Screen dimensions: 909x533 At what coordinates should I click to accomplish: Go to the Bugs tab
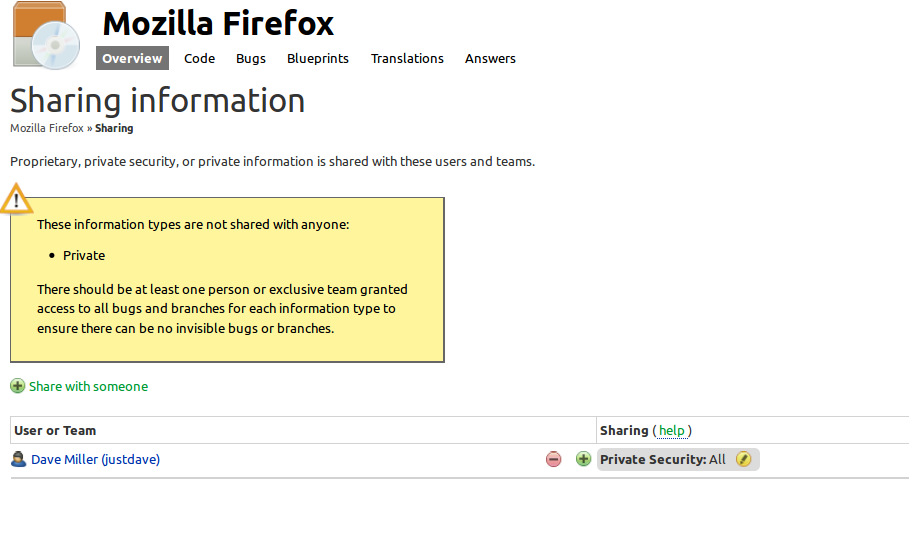(x=251, y=58)
